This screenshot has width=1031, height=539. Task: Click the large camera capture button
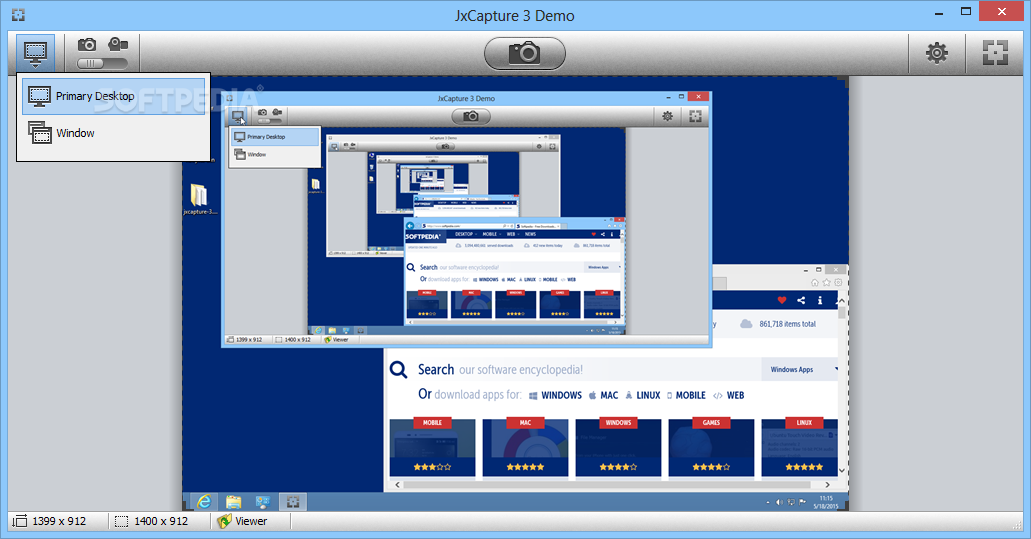pos(525,53)
